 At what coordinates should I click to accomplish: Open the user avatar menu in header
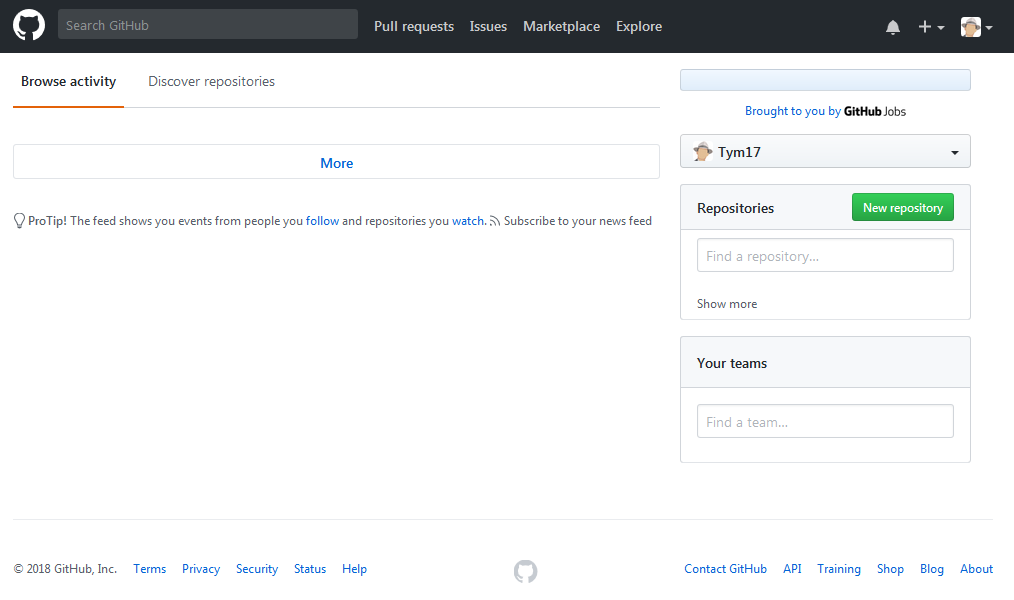tap(976, 27)
